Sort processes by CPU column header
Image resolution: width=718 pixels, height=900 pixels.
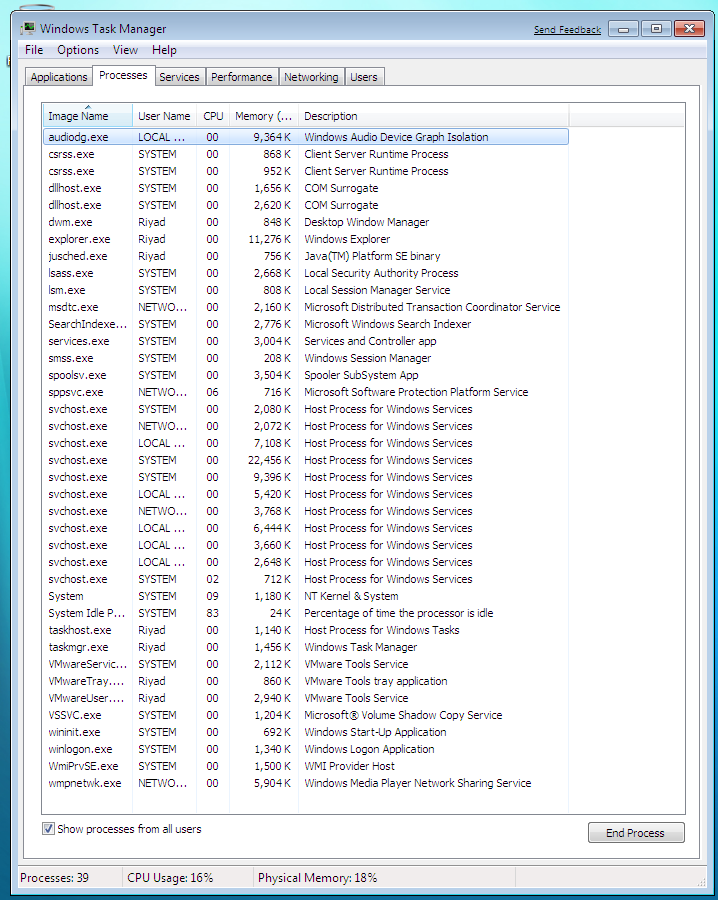click(213, 116)
